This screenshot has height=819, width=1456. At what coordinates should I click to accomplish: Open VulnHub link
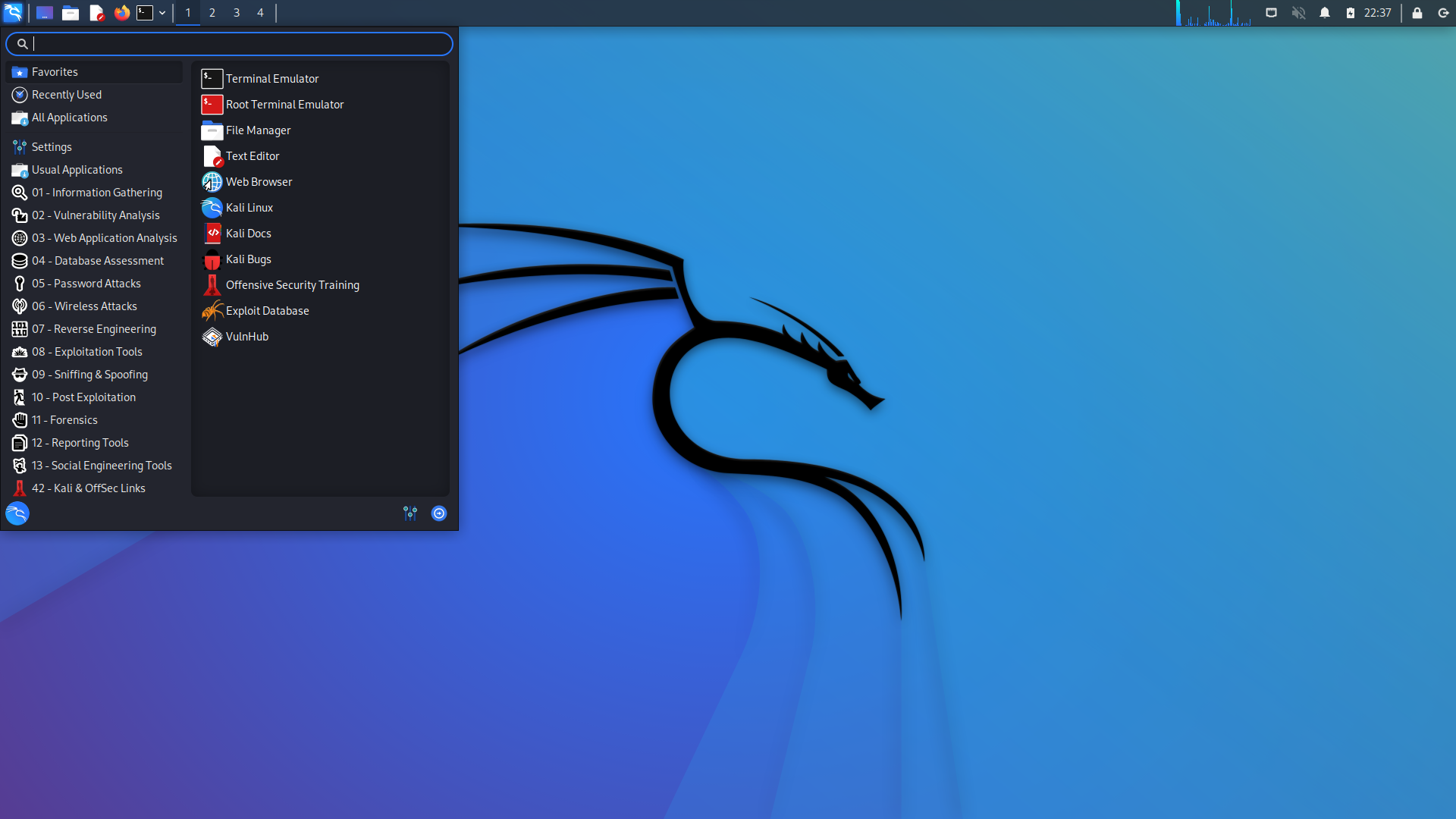pos(247,336)
